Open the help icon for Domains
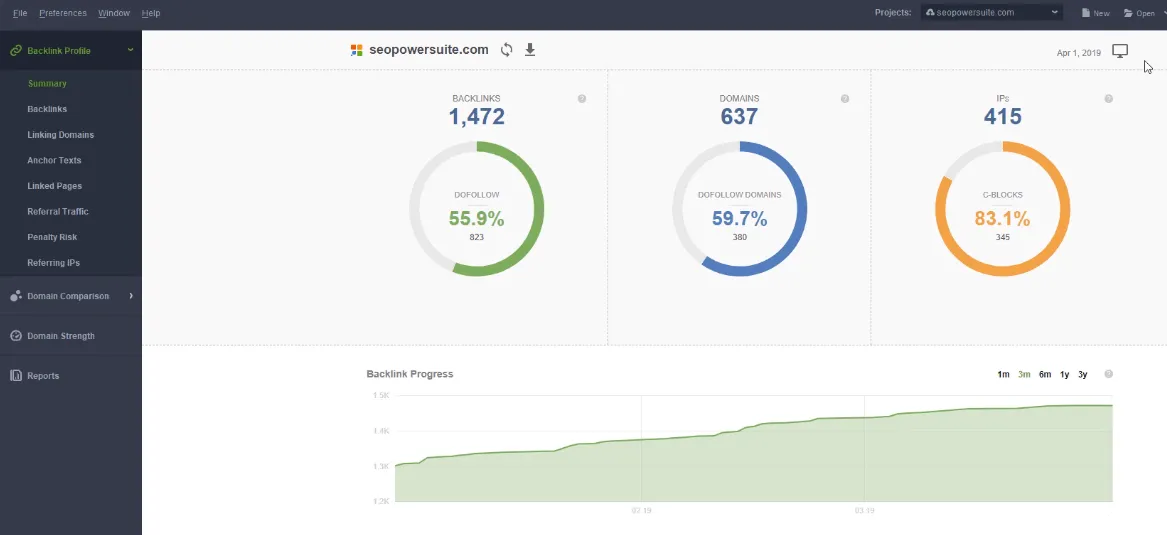The height and width of the screenshot is (535, 1167). [845, 99]
